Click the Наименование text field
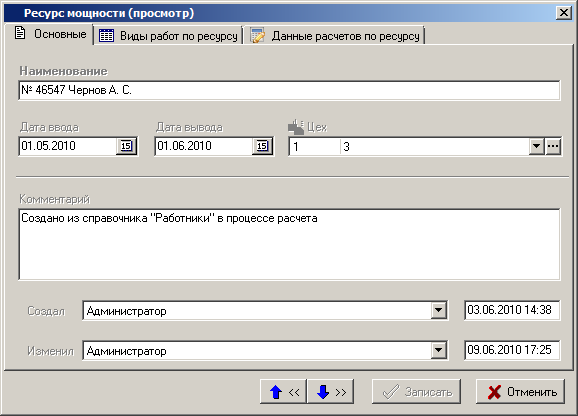Screen dimensions: 578x416 pyautogui.click(x=289, y=90)
